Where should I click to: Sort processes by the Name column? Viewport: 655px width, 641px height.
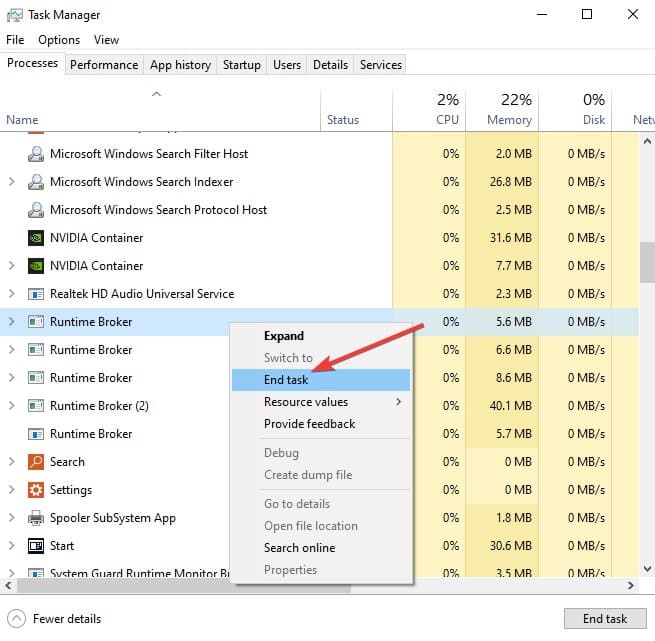pos(160,111)
